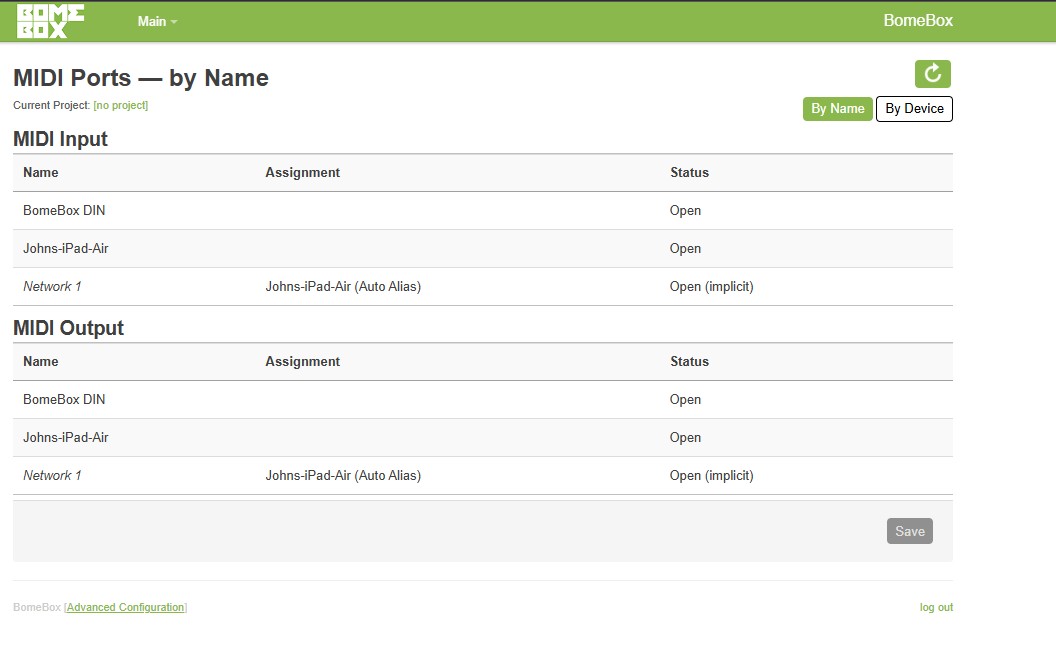Select Network 1 alias in MIDI Input
The height and width of the screenshot is (661, 1056).
[x=52, y=286]
